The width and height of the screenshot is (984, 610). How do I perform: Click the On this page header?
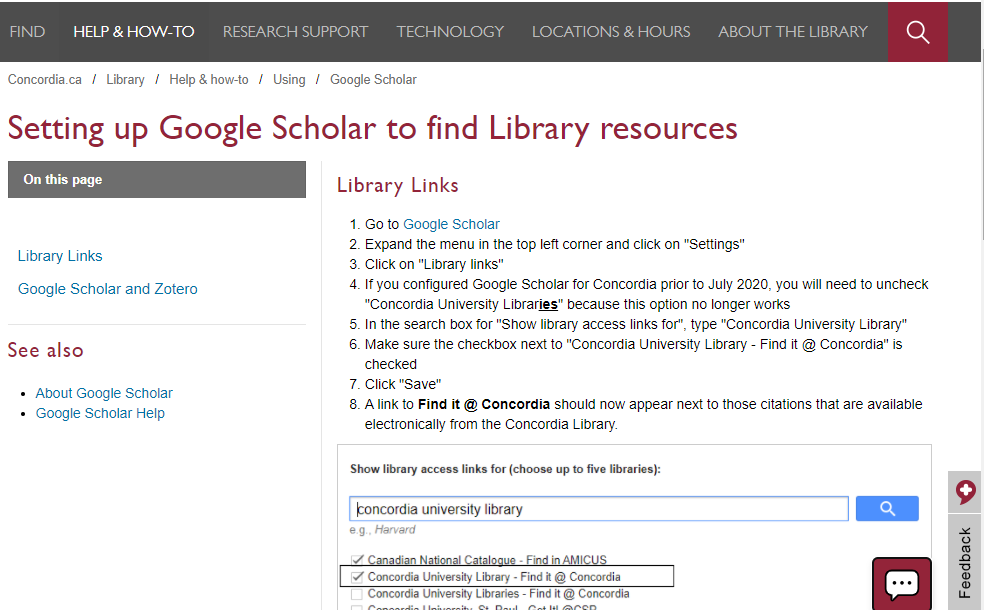[x=157, y=179]
